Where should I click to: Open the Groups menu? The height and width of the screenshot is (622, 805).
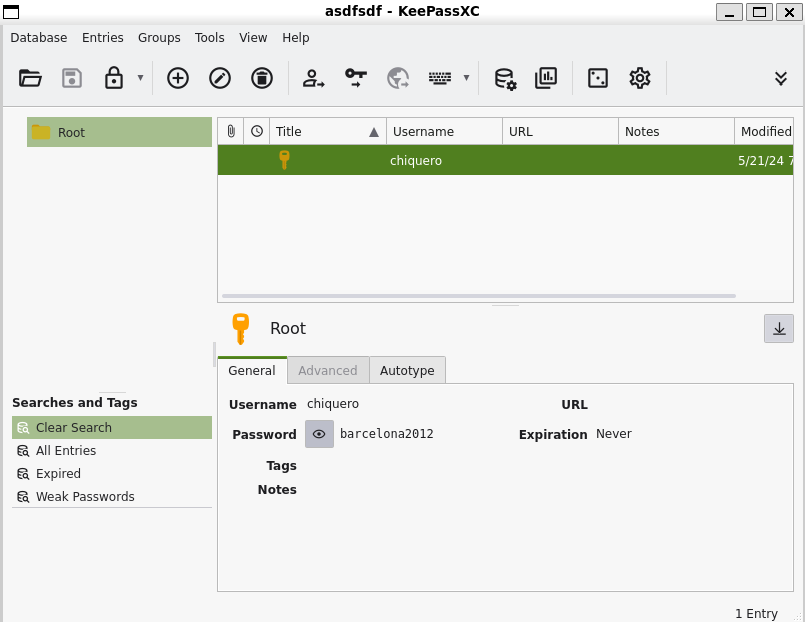pos(159,37)
